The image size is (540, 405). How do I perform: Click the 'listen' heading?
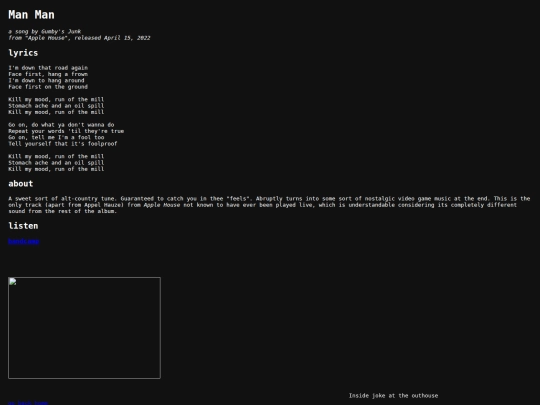tap(23, 226)
